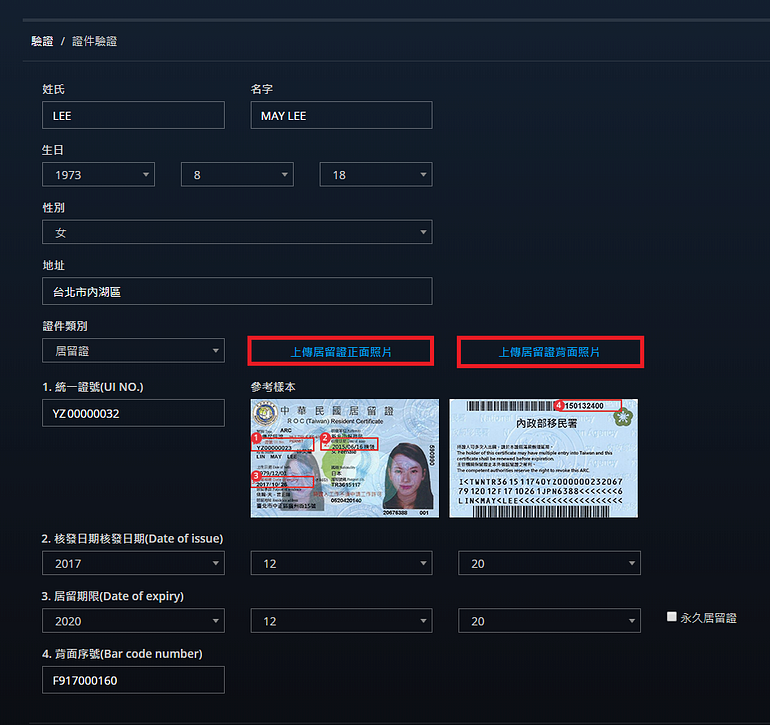
Task: Click 上傳居留證背面照片 upload button
Action: (x=550, y=352)
